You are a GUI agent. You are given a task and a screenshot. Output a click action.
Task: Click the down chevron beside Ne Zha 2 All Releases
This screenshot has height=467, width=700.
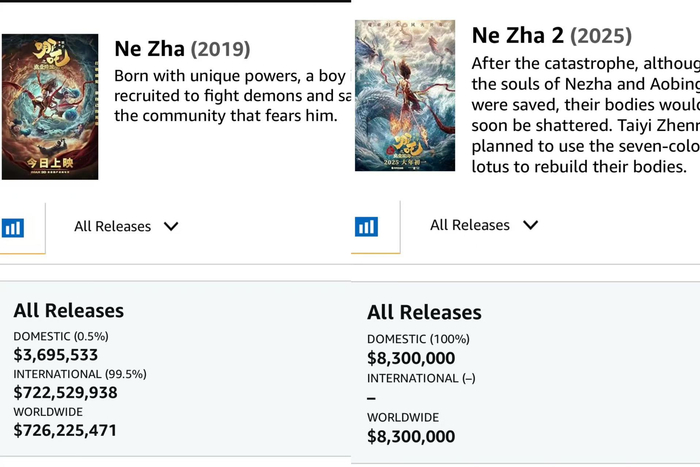tap(530, 225)
